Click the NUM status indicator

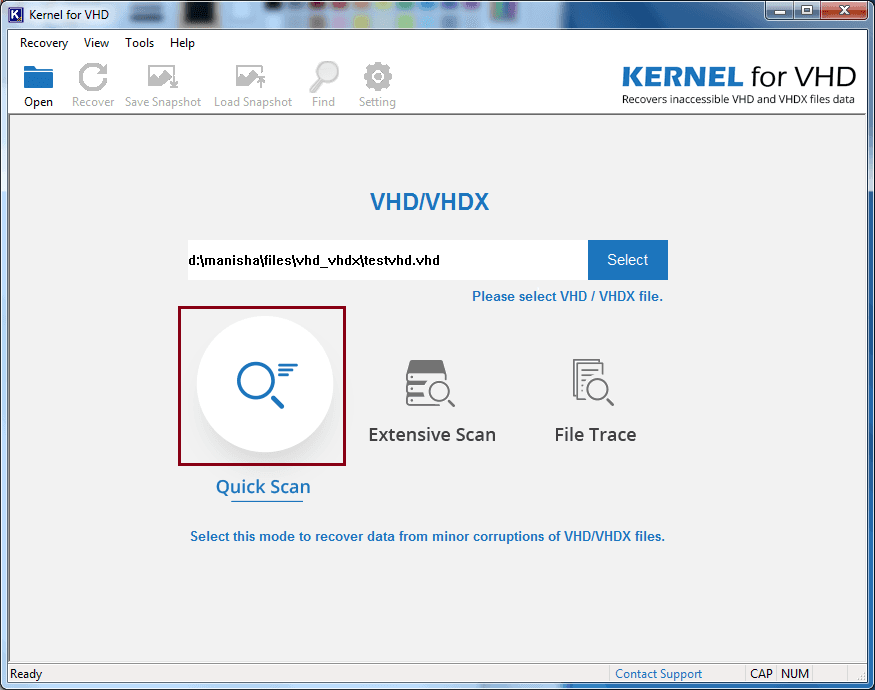pos(795,674)
